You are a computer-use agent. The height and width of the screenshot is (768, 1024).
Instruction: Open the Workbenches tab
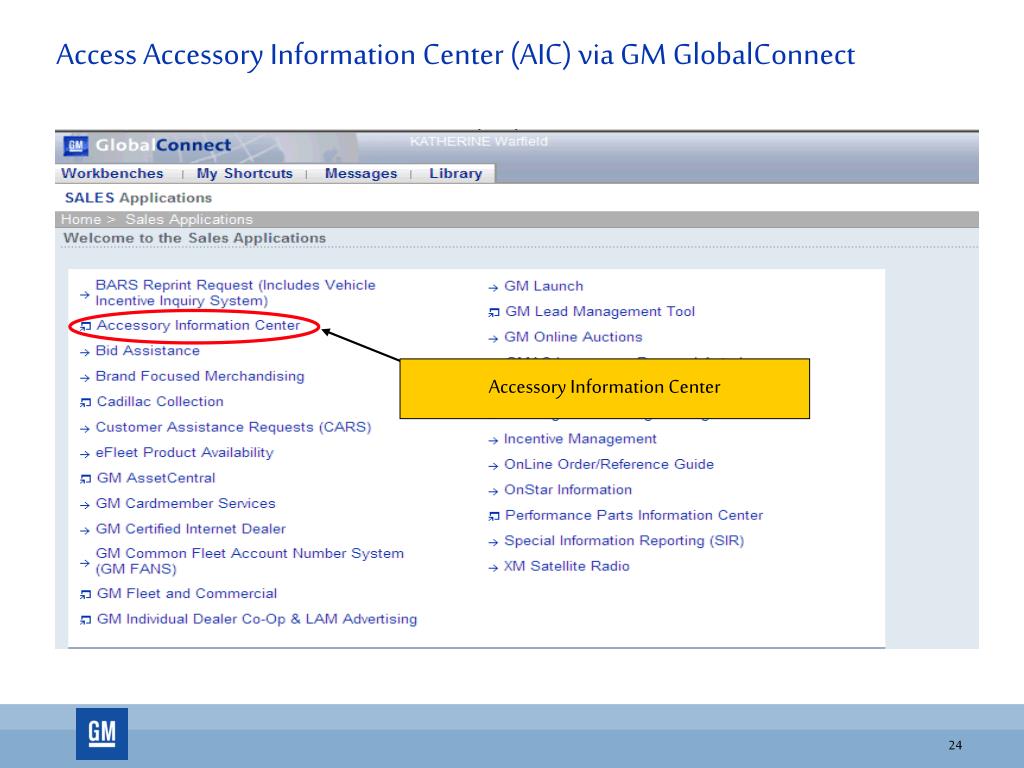pos(112,173)
